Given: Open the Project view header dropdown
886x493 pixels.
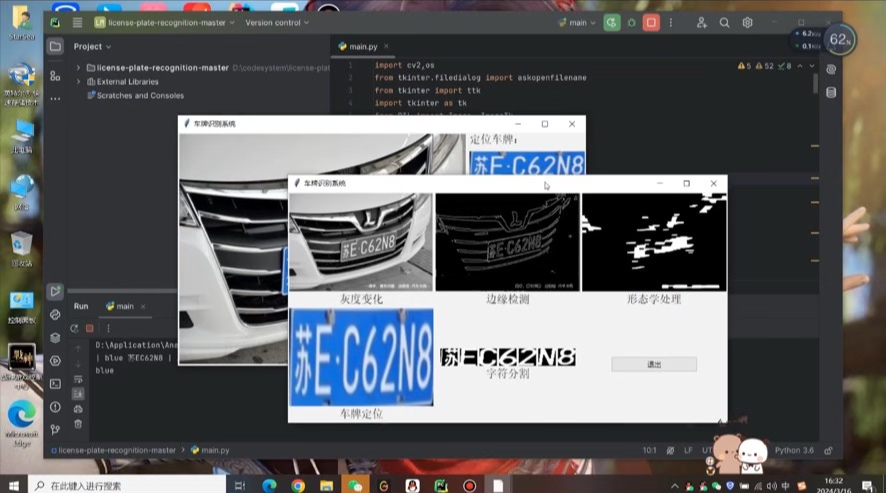Looking at the screenshot, I should point(92,46).
